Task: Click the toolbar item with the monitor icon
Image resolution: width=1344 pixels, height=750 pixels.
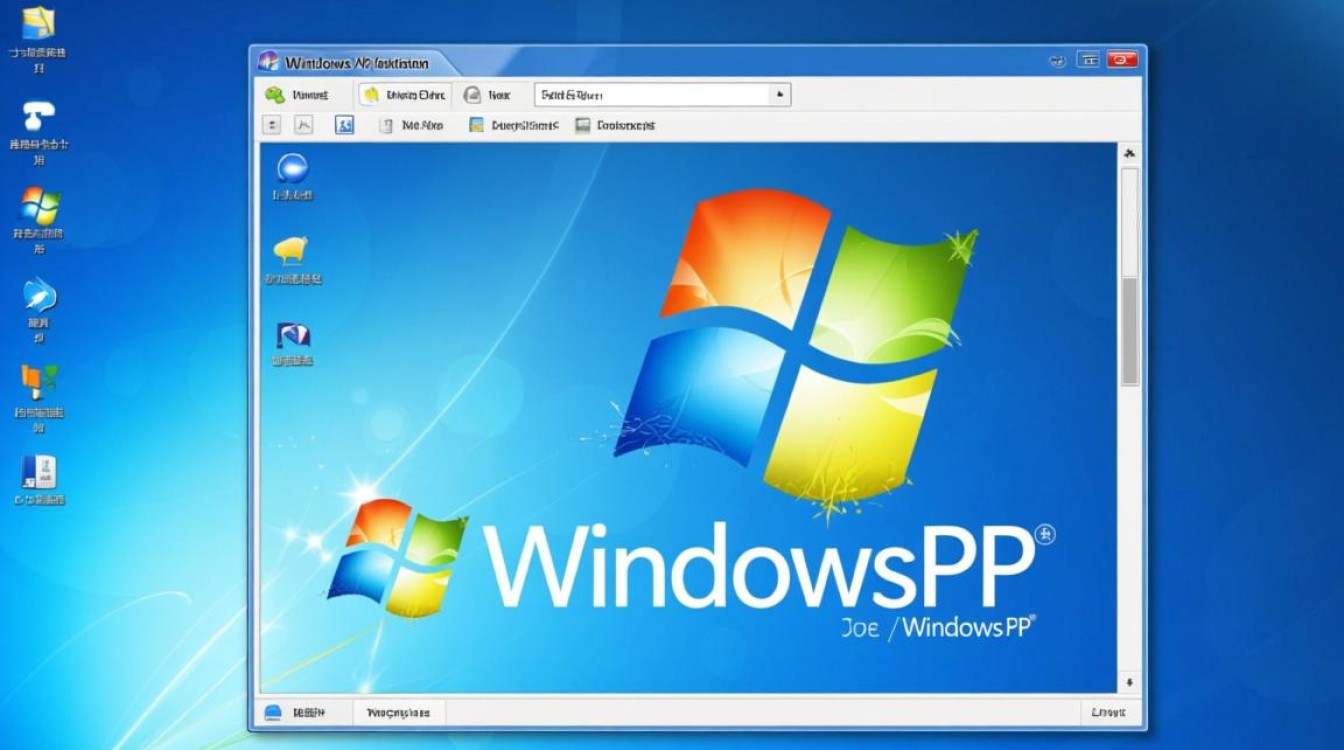Action: (615, 125)
